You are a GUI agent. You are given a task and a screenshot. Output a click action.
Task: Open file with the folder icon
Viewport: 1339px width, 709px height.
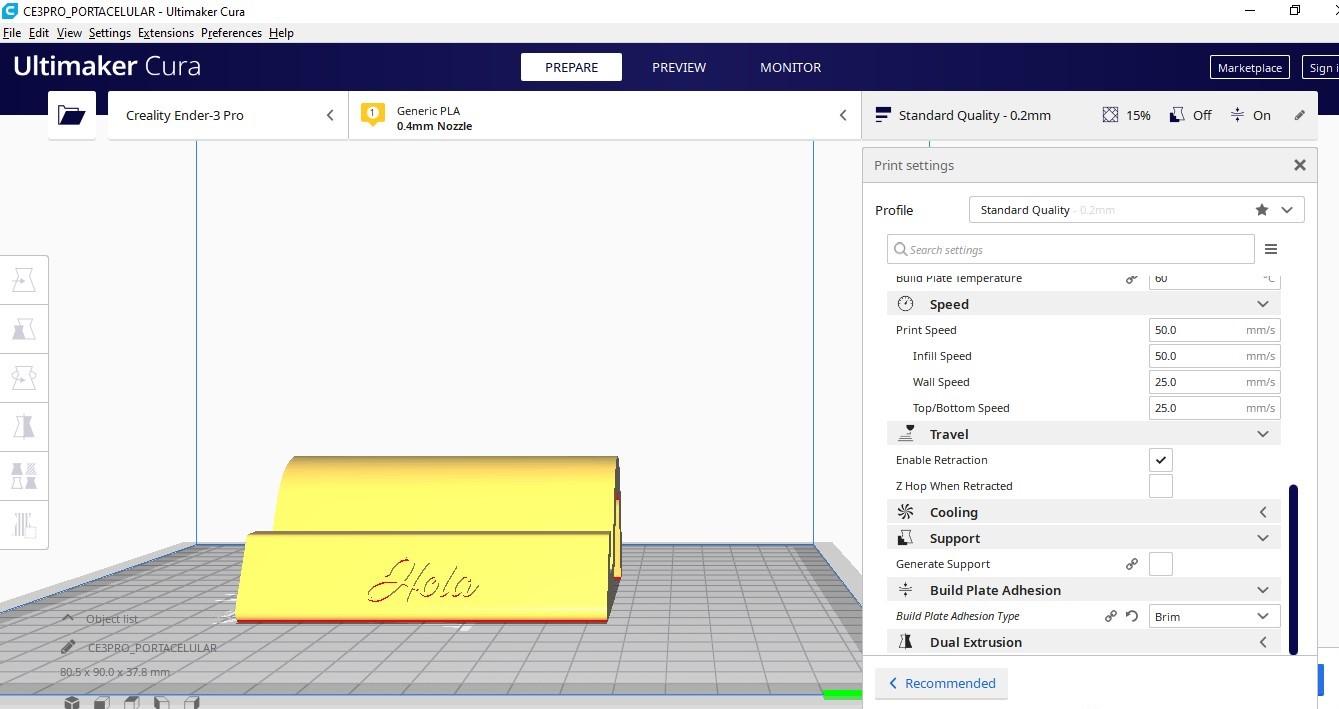[72, 115]
